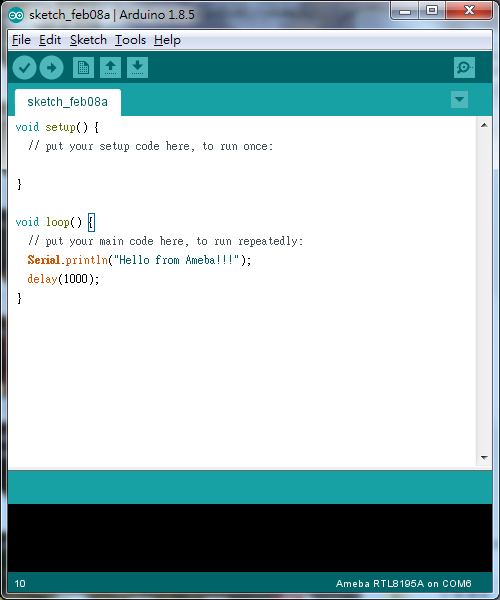This screenshot has height=600, width=500.
Task: Upload the sketch with arrow button
Action: (x=52, y=68)
